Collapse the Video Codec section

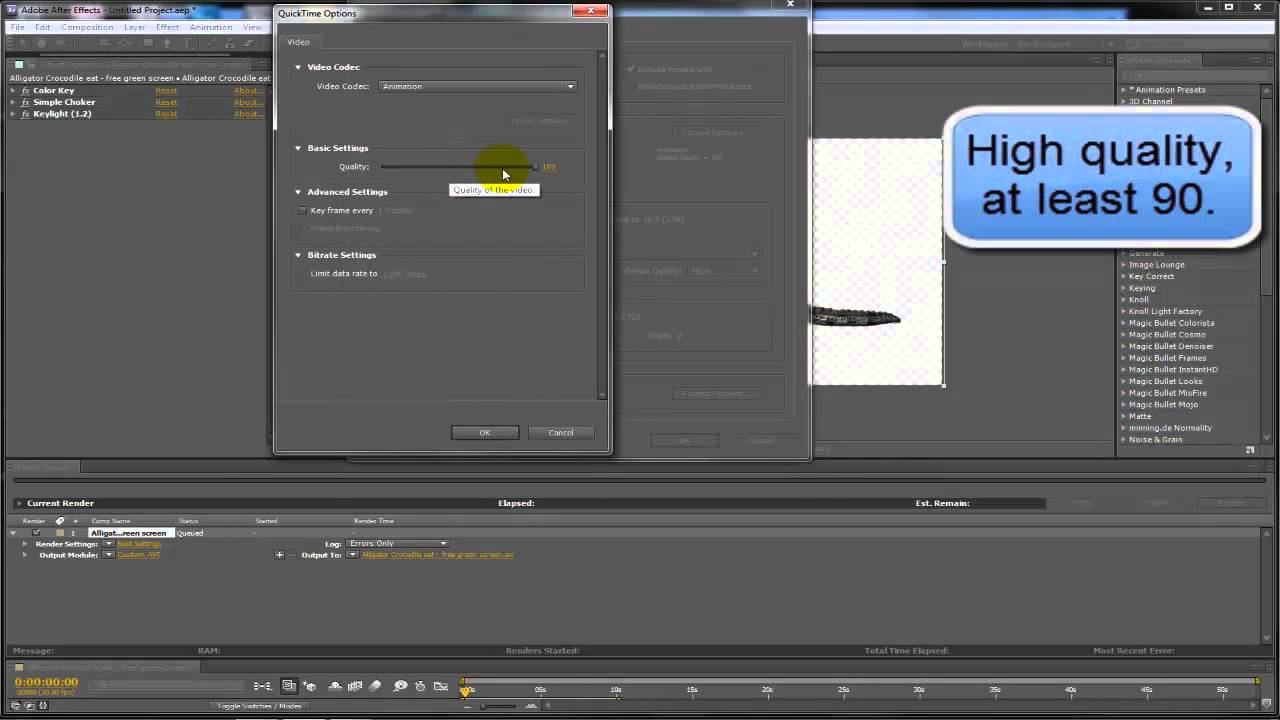coord(298,67)
